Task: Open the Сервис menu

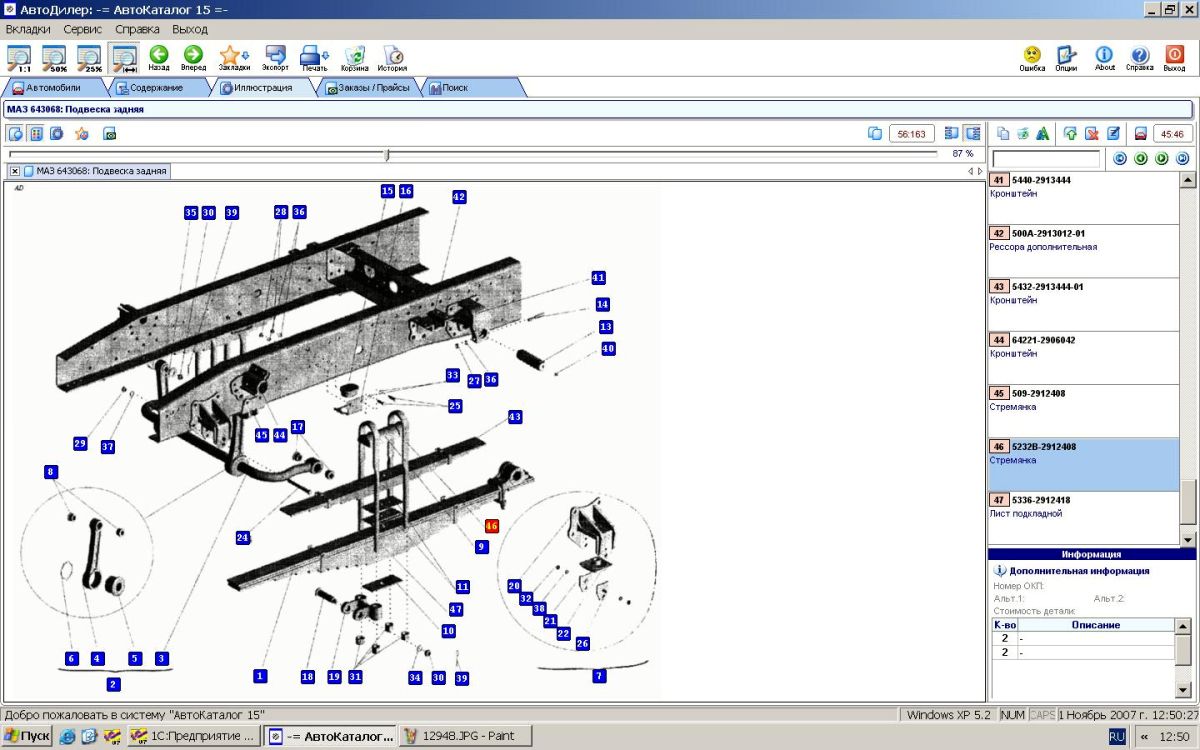Action: 83,29
